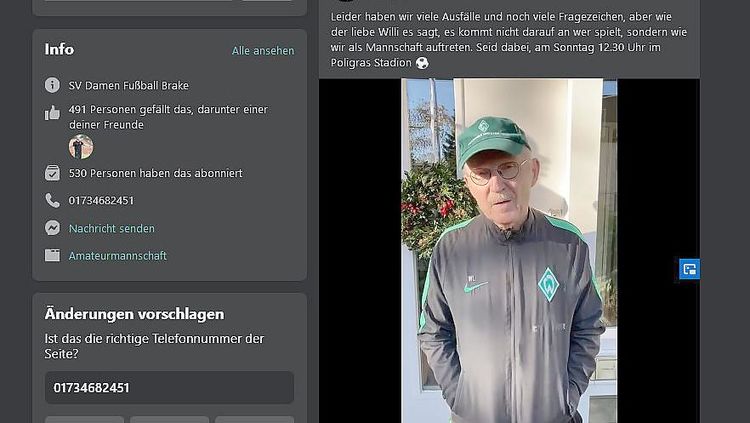Viewport: 750px width, 423px height.
Task: Click the SV Damen Fußball Brake text
Action: coord(129,86)
